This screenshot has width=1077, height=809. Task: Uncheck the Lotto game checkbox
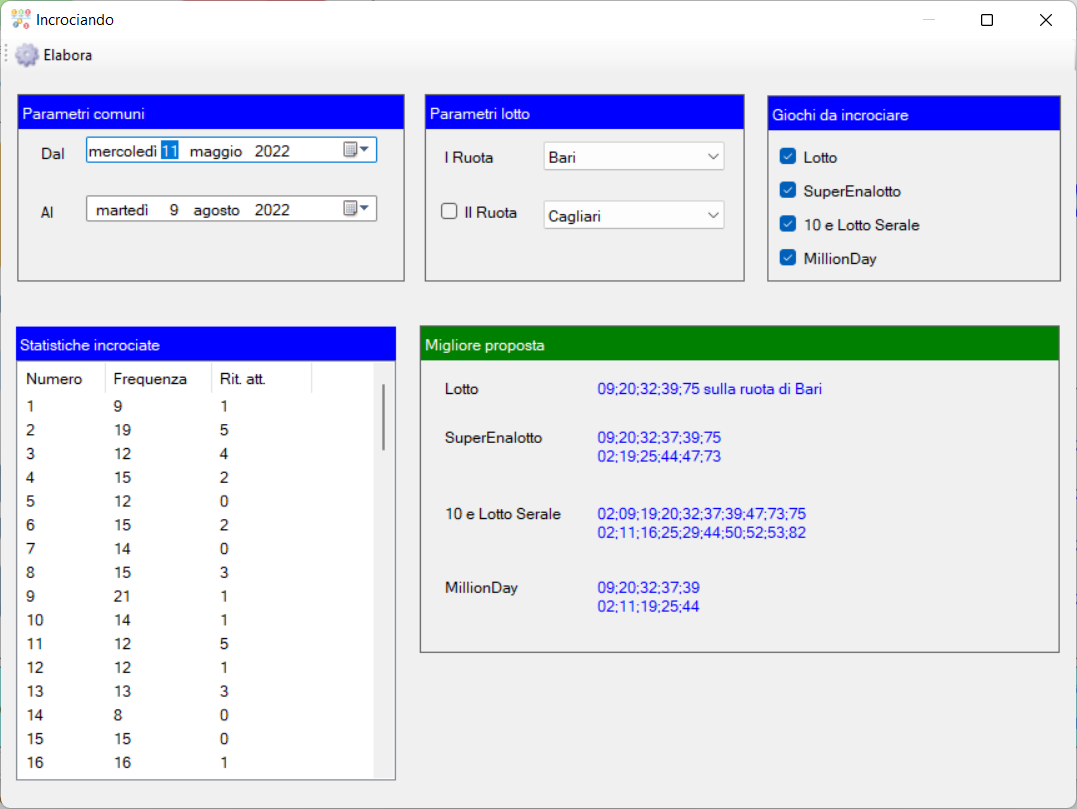[788, 157]
